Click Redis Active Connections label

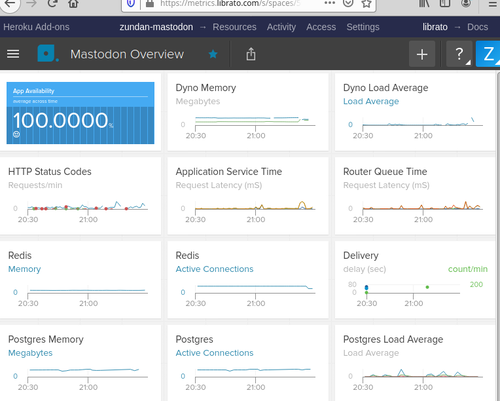tap(214, 269)
